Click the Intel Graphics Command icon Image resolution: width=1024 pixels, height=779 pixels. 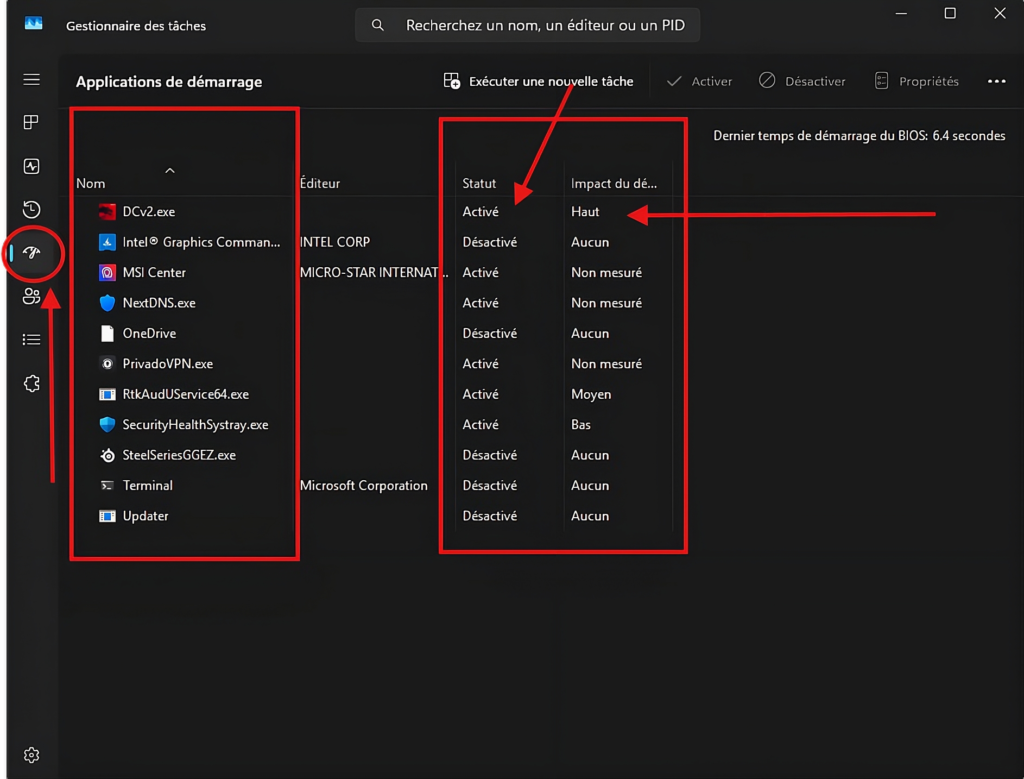107,242
